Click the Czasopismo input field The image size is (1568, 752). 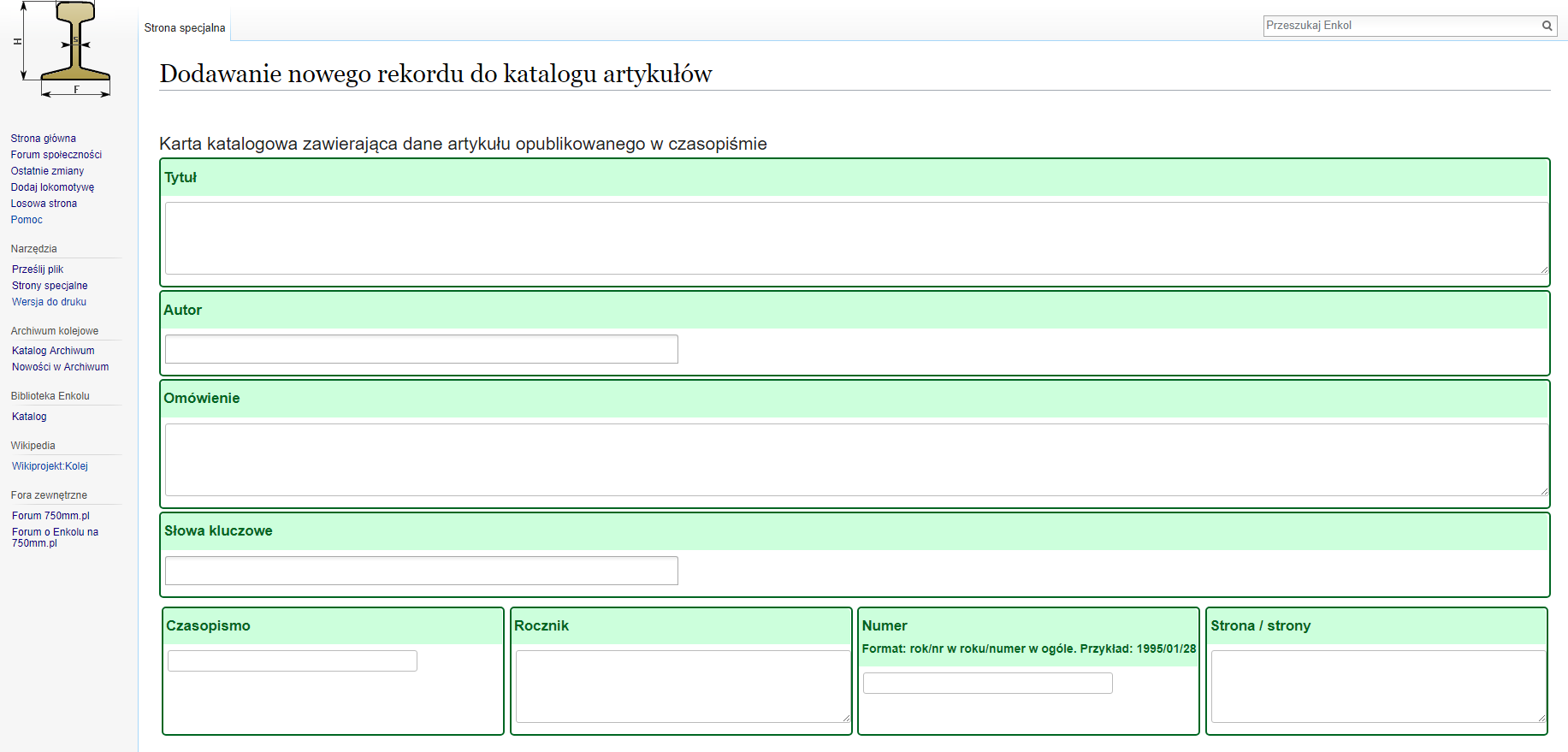tap(293, 660)
